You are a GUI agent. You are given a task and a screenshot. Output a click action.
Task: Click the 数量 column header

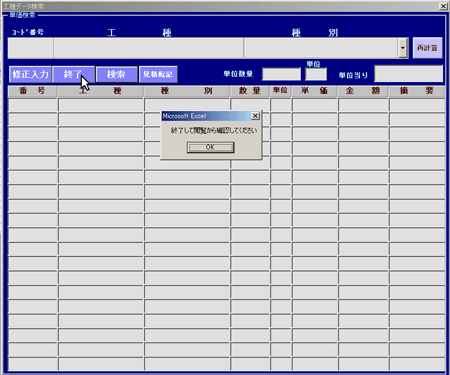(250, 91)
